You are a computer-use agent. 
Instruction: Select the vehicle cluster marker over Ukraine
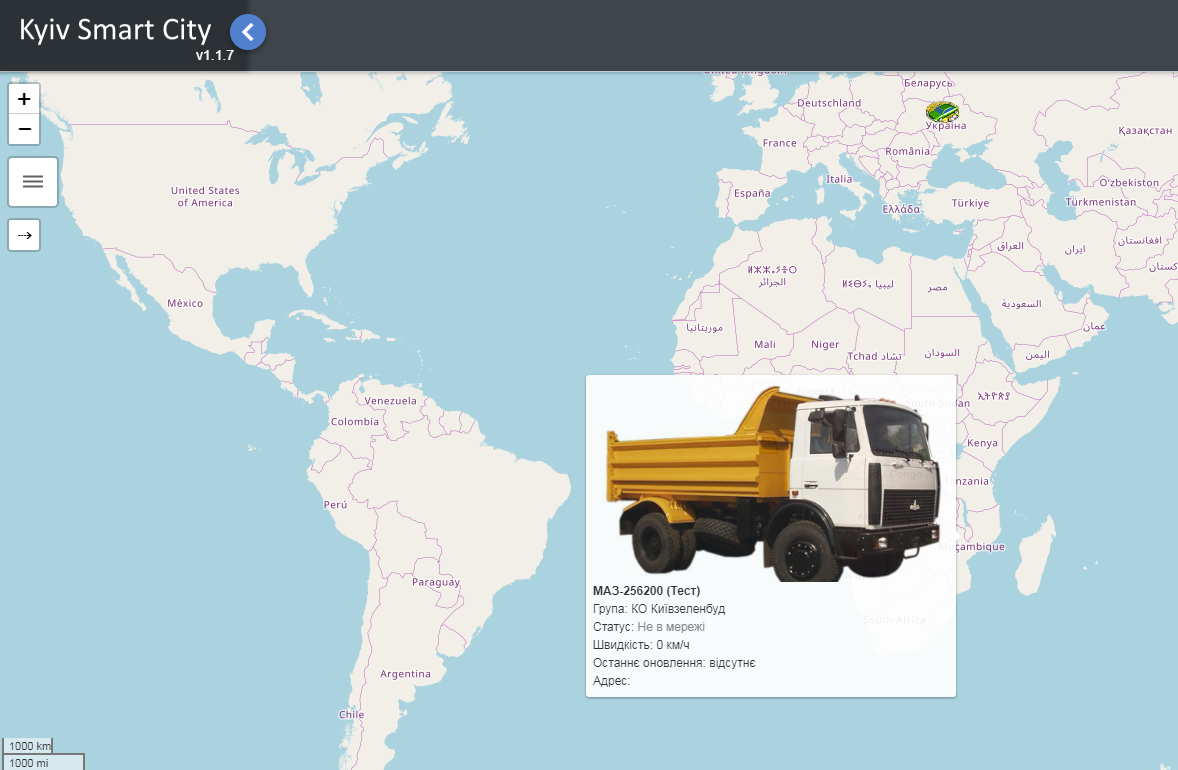(x=942, y=111)
